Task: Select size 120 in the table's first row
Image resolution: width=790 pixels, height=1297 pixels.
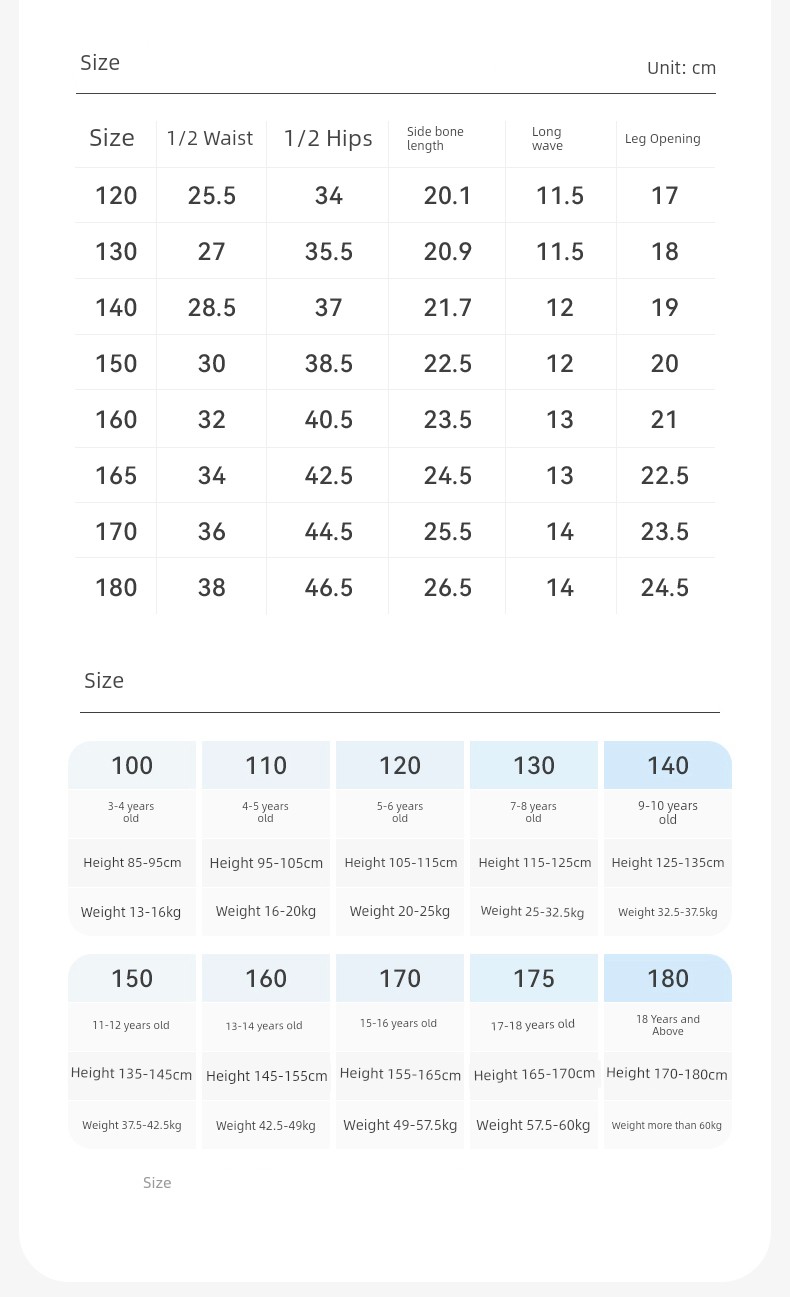Action: 116,195
